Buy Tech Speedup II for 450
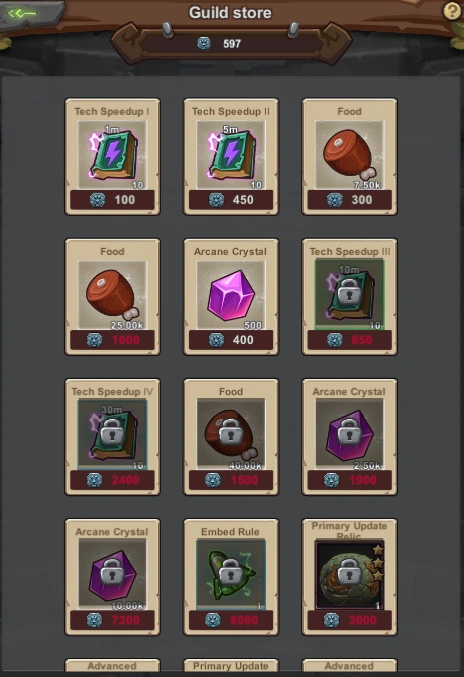464x677 pixels. point(231,200)
